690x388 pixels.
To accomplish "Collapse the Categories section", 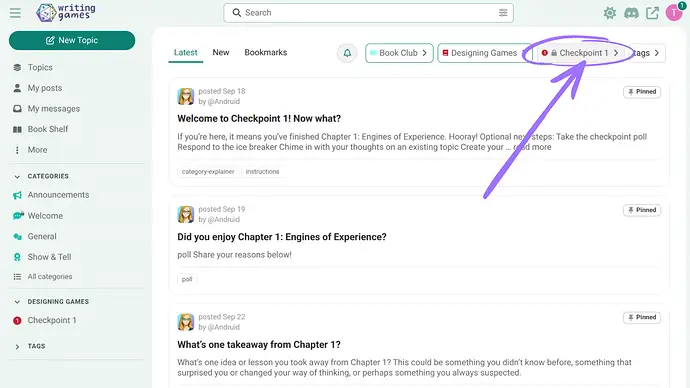I will click(17, 176).
